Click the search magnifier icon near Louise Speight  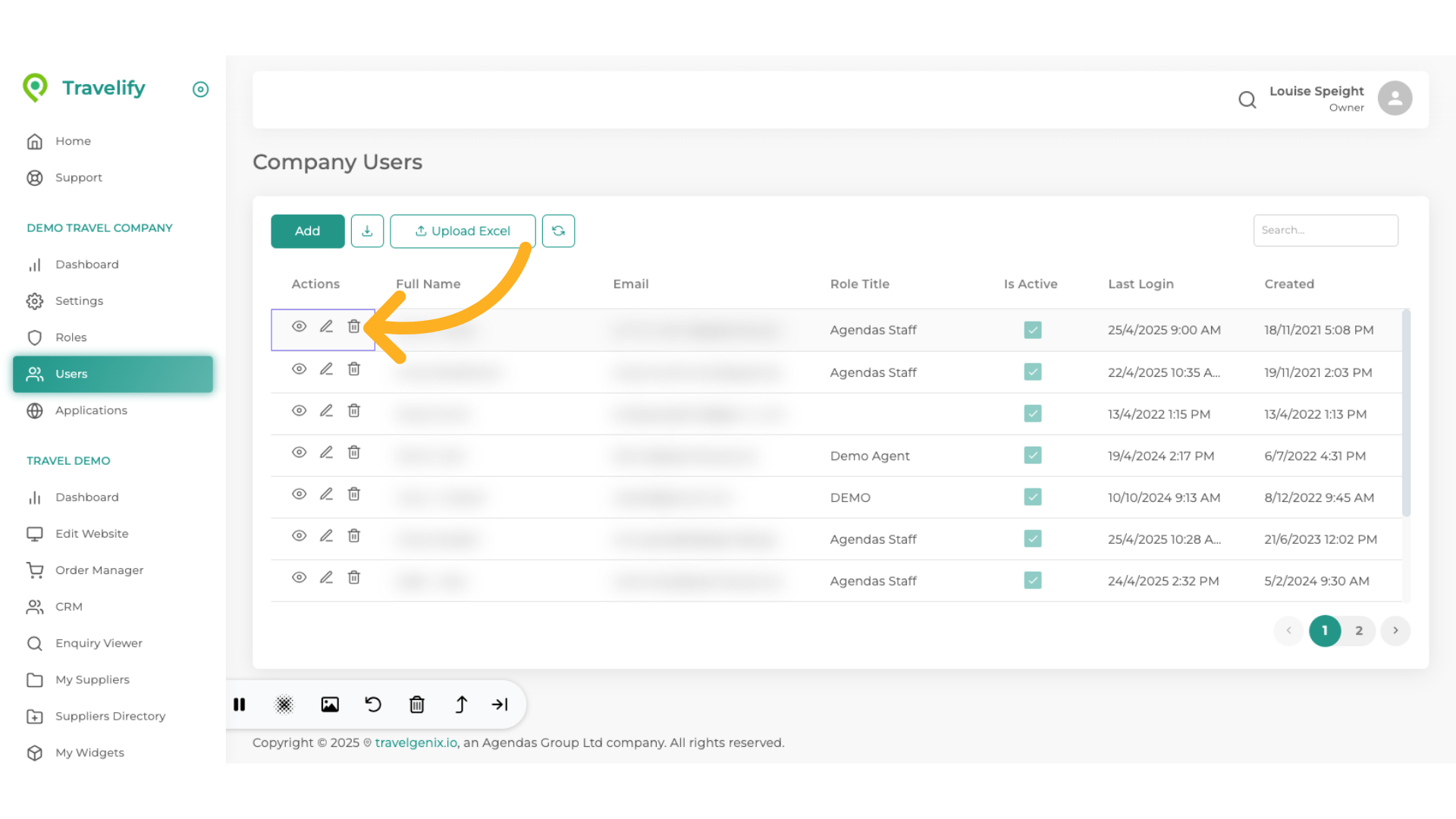tap(1247, 99)
